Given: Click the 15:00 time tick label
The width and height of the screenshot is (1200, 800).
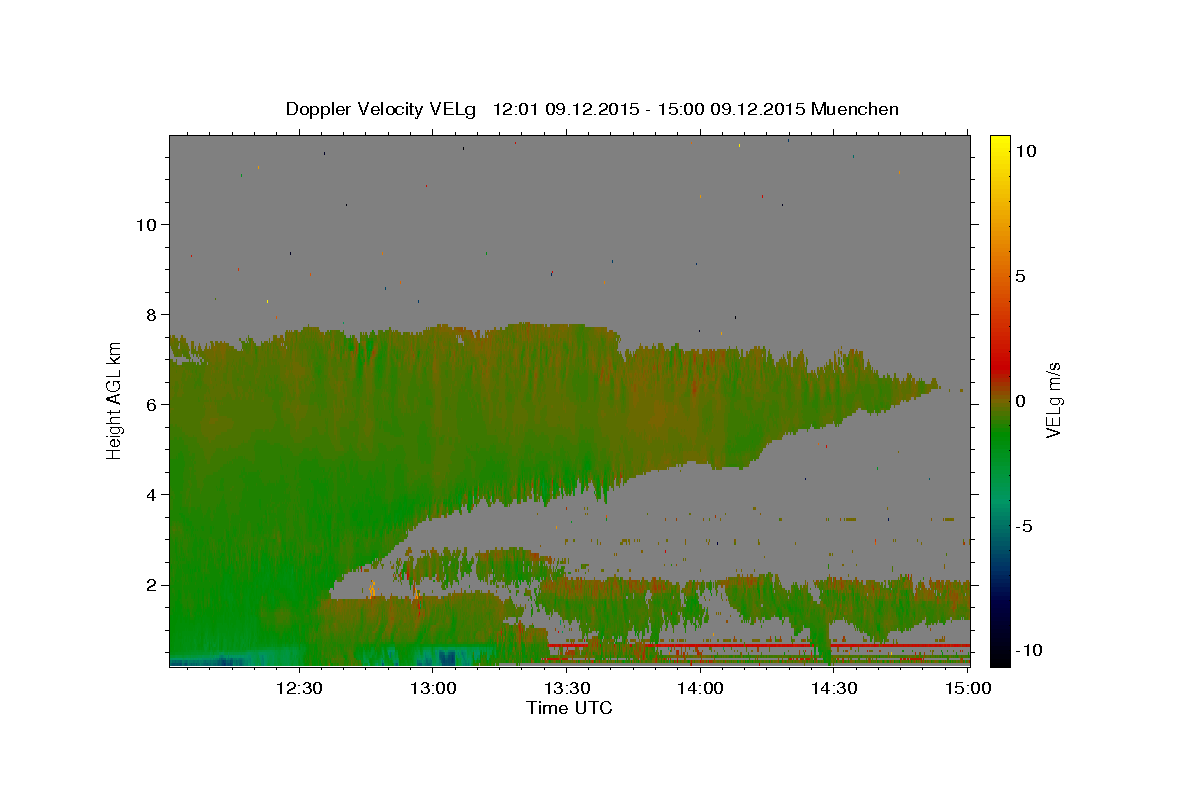Looking at the screenshot, I should [967, 688].
